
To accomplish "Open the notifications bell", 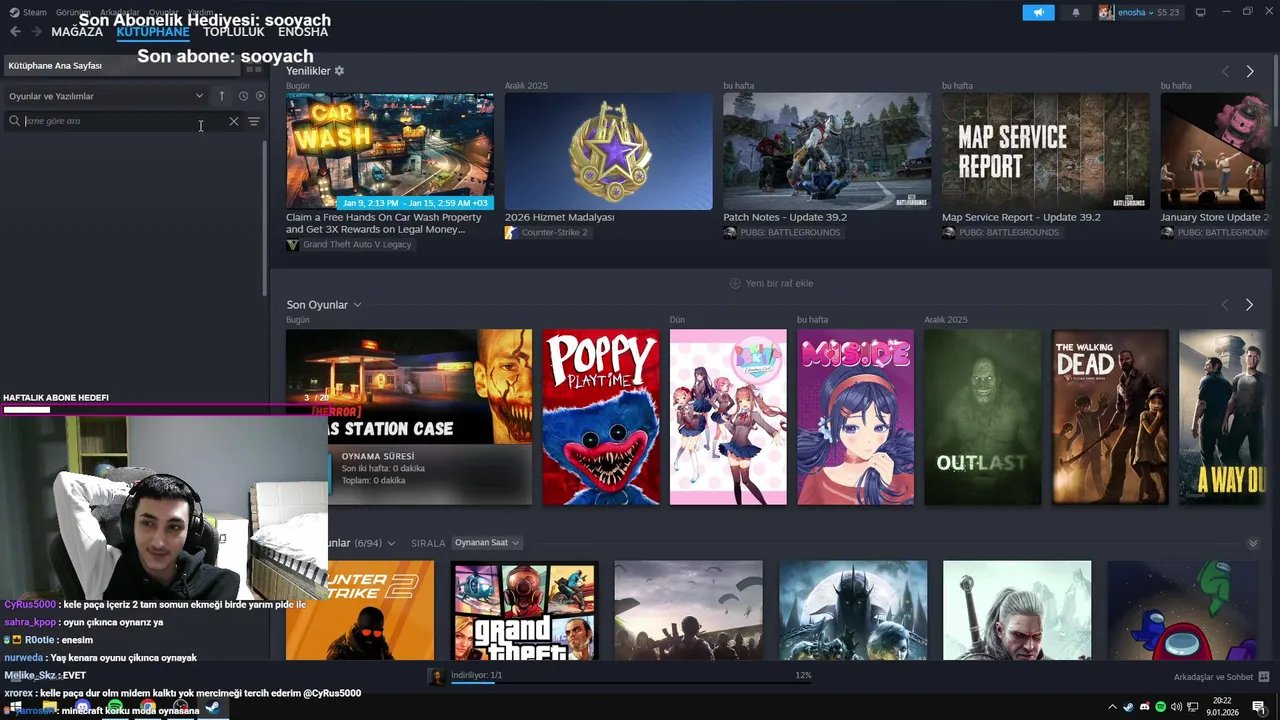I will pyautogui.click(x=1076, y=12).
